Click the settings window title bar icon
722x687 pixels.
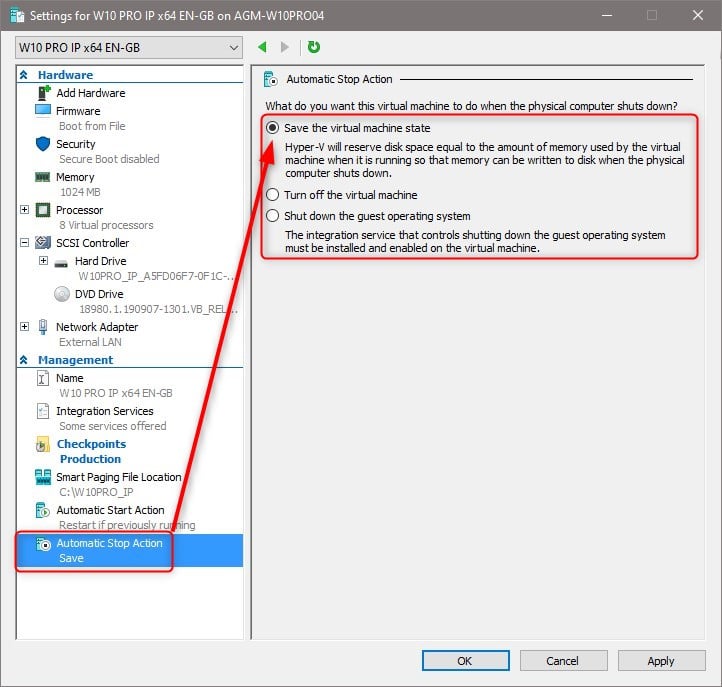(x=17, y=16)
